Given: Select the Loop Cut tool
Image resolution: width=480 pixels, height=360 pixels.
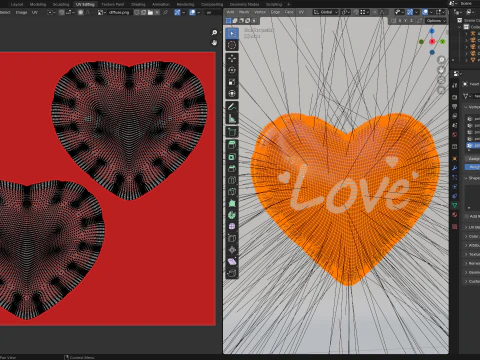Looking at the screenshot, I should point(232,180).
